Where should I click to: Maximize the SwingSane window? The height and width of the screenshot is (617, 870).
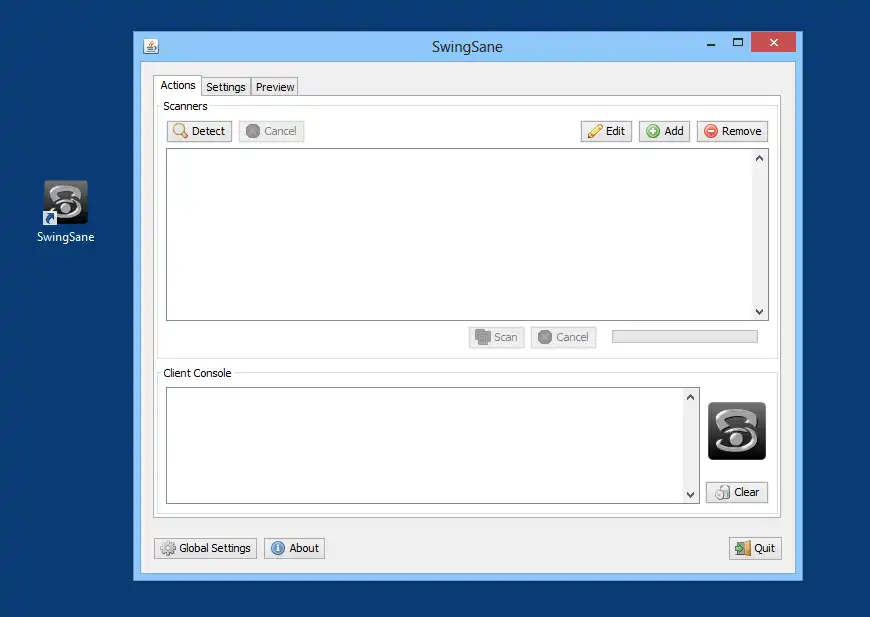click(738, 43)
